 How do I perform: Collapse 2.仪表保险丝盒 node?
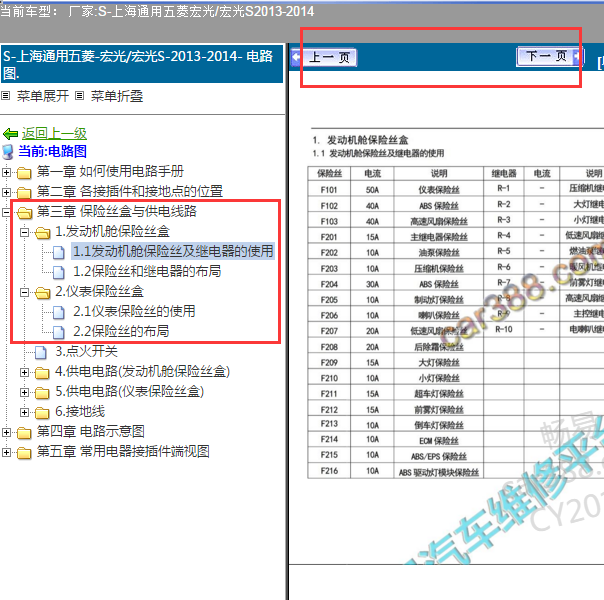24,292
